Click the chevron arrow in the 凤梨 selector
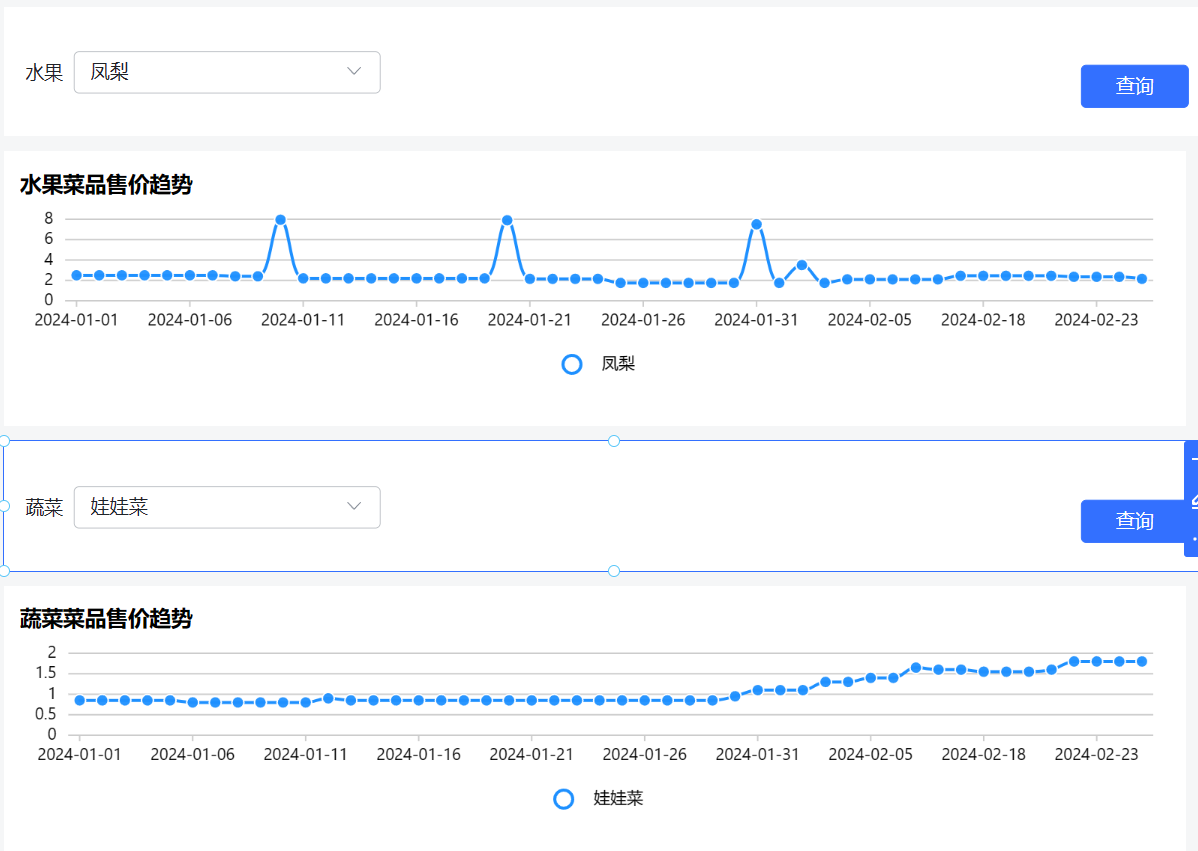The image size is (1198, 851). [x=353, y=71]
